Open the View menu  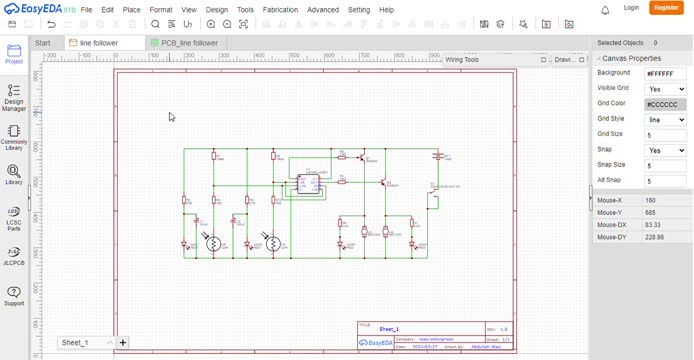(x=189, y=10)
